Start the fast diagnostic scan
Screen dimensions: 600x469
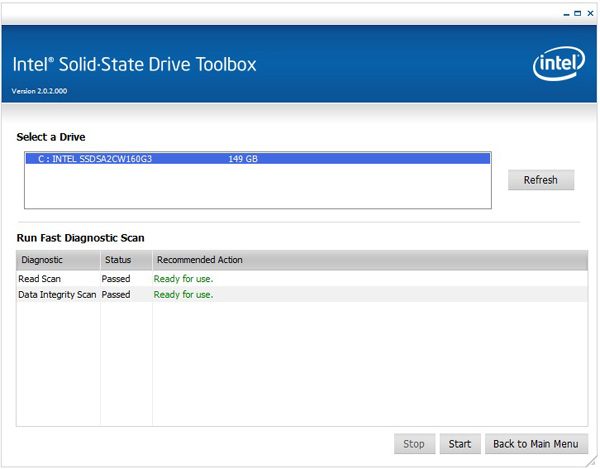click(x=460, y=444)
